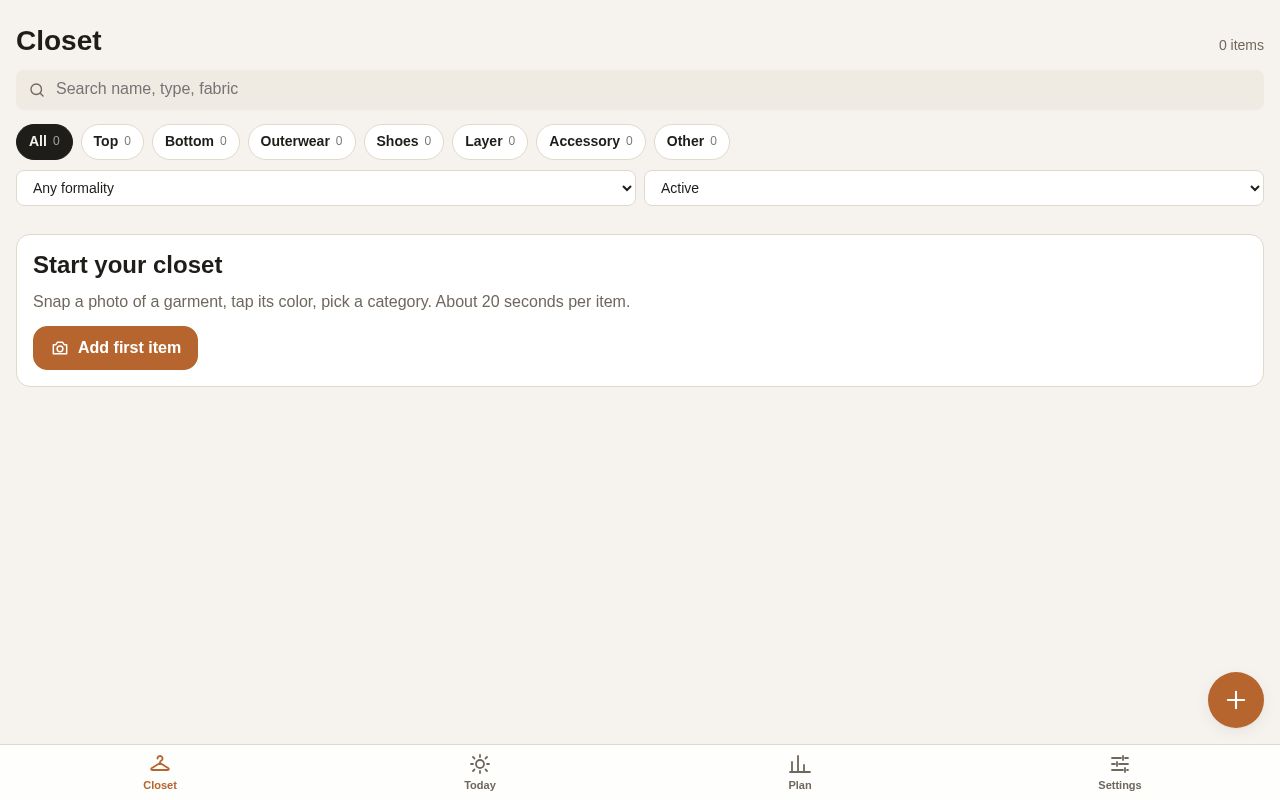Click the search magnifier icon
The width and height of the screenshot is (1280, 800).
[x=37, y=90]
